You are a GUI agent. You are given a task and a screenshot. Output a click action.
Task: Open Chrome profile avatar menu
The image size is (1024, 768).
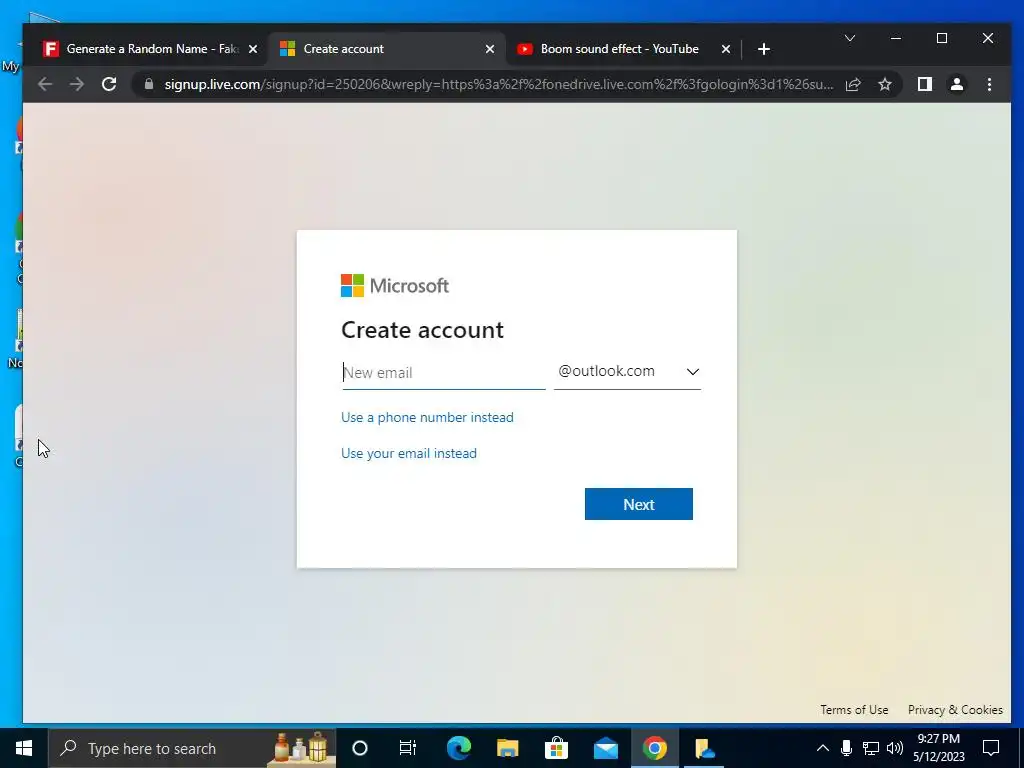tap(957, 84)
